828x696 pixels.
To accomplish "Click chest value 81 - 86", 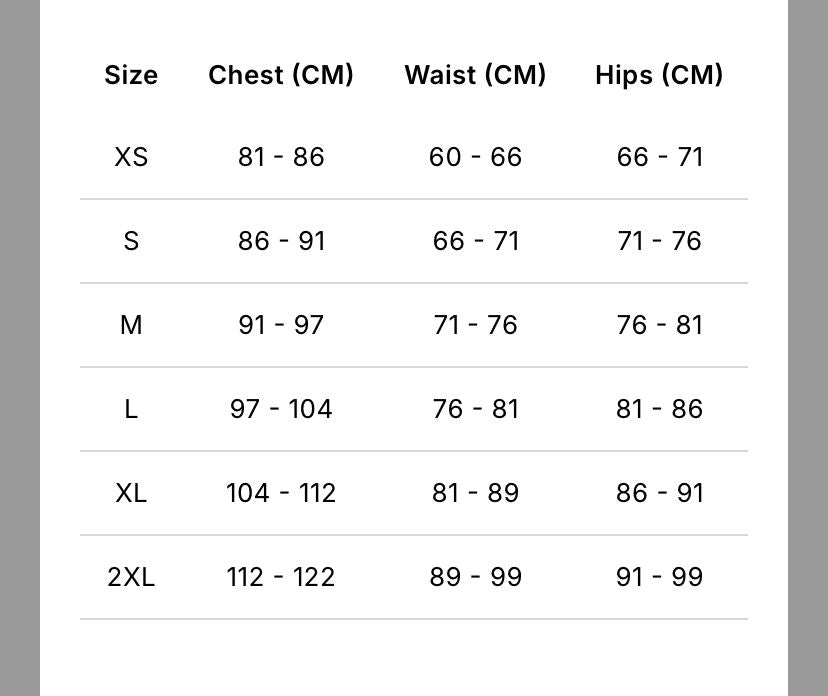I will pos(281,157).
